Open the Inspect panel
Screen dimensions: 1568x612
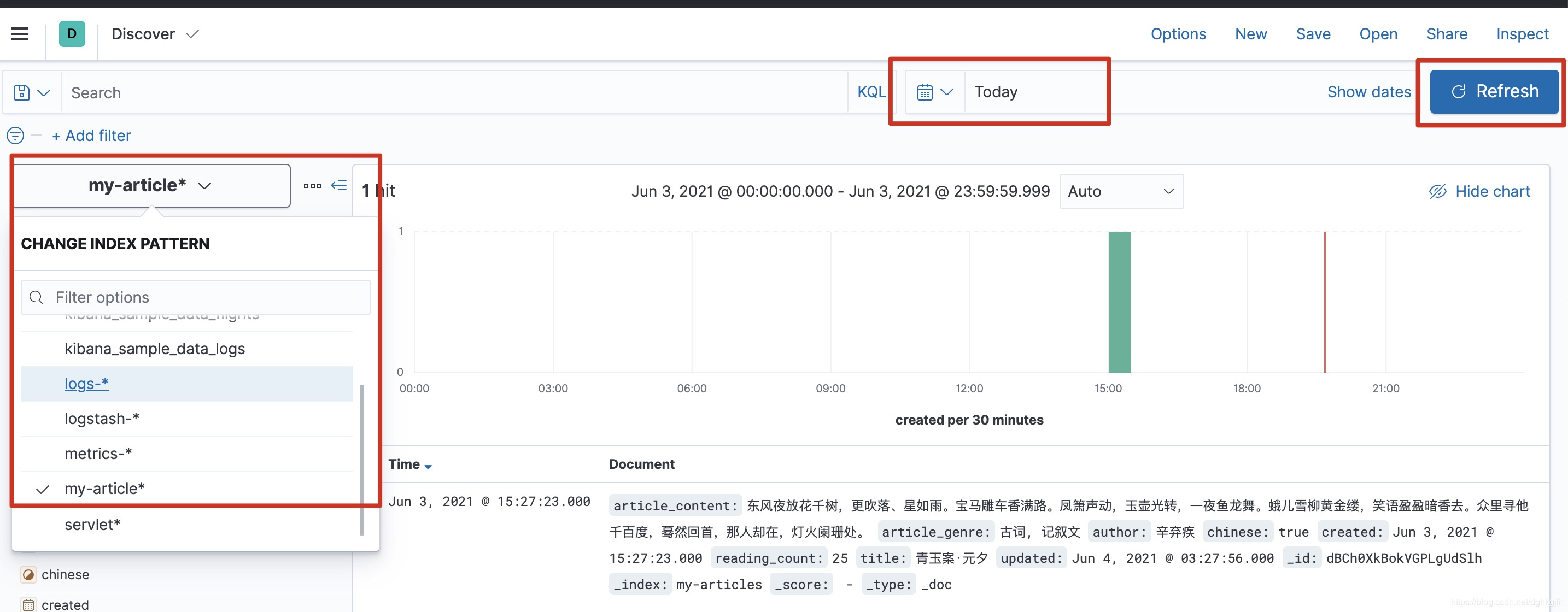pyautogui.click(x=1522, y=34)
